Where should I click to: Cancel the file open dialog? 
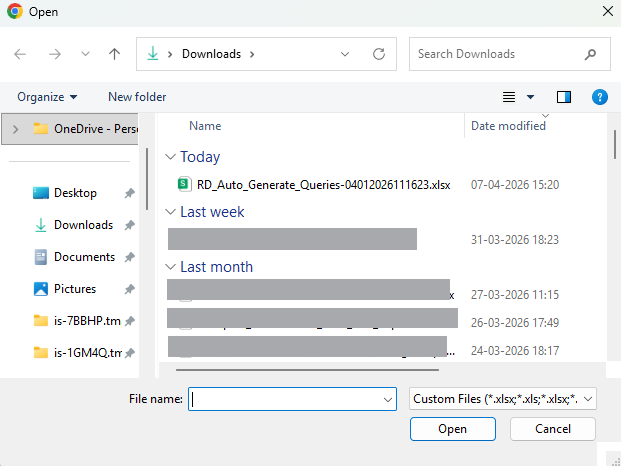553,429
